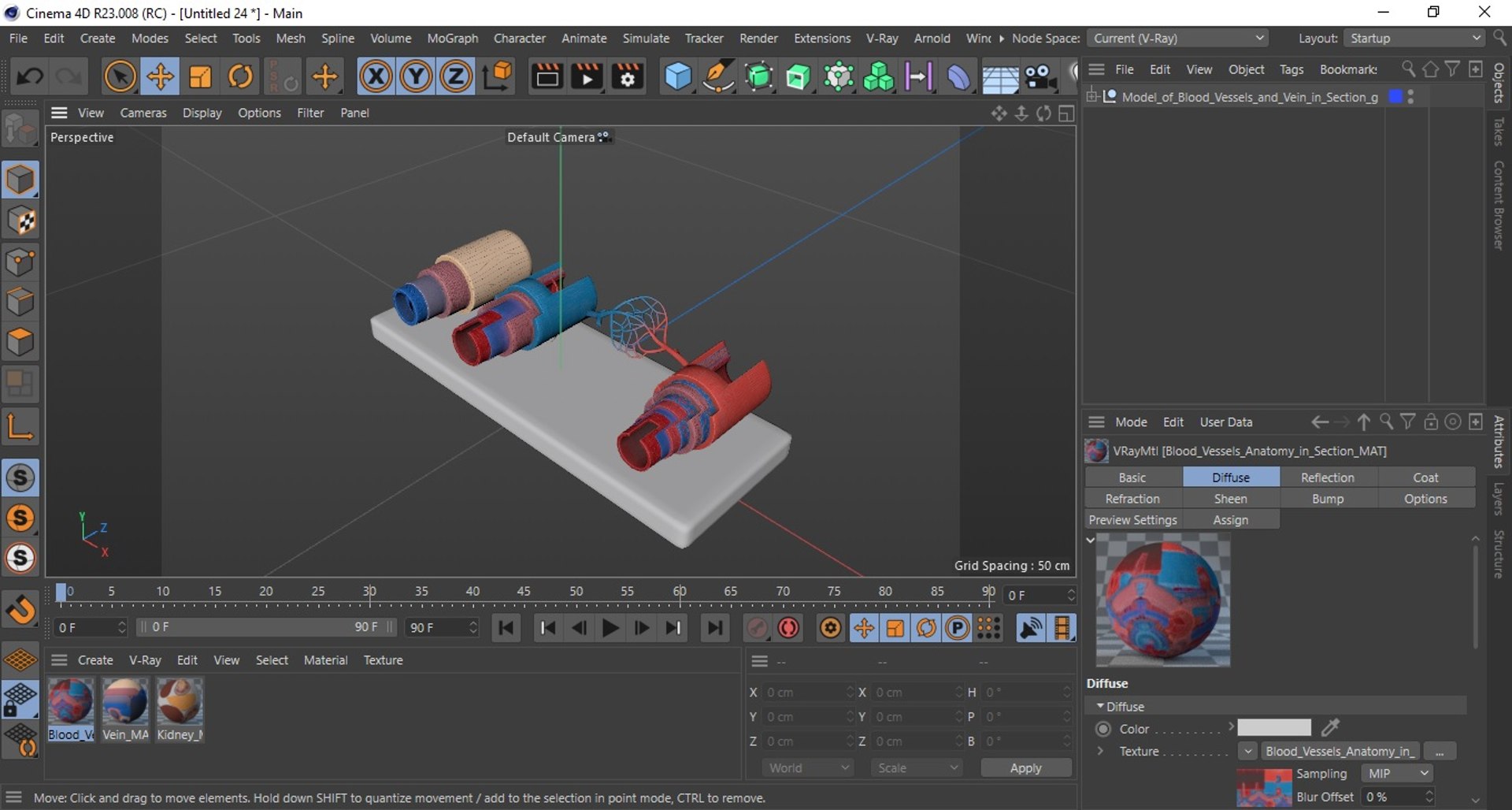The height and width of the screenshot is (810, 1512).
Task: Click Render View clapperboard icon
Action: (547, 76)
